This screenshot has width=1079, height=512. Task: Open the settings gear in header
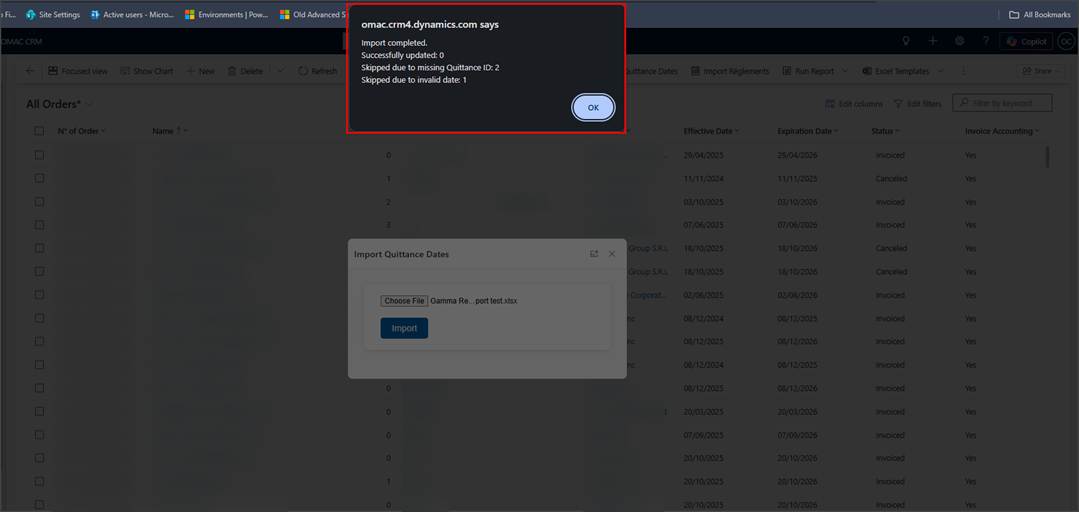point(959,41)
